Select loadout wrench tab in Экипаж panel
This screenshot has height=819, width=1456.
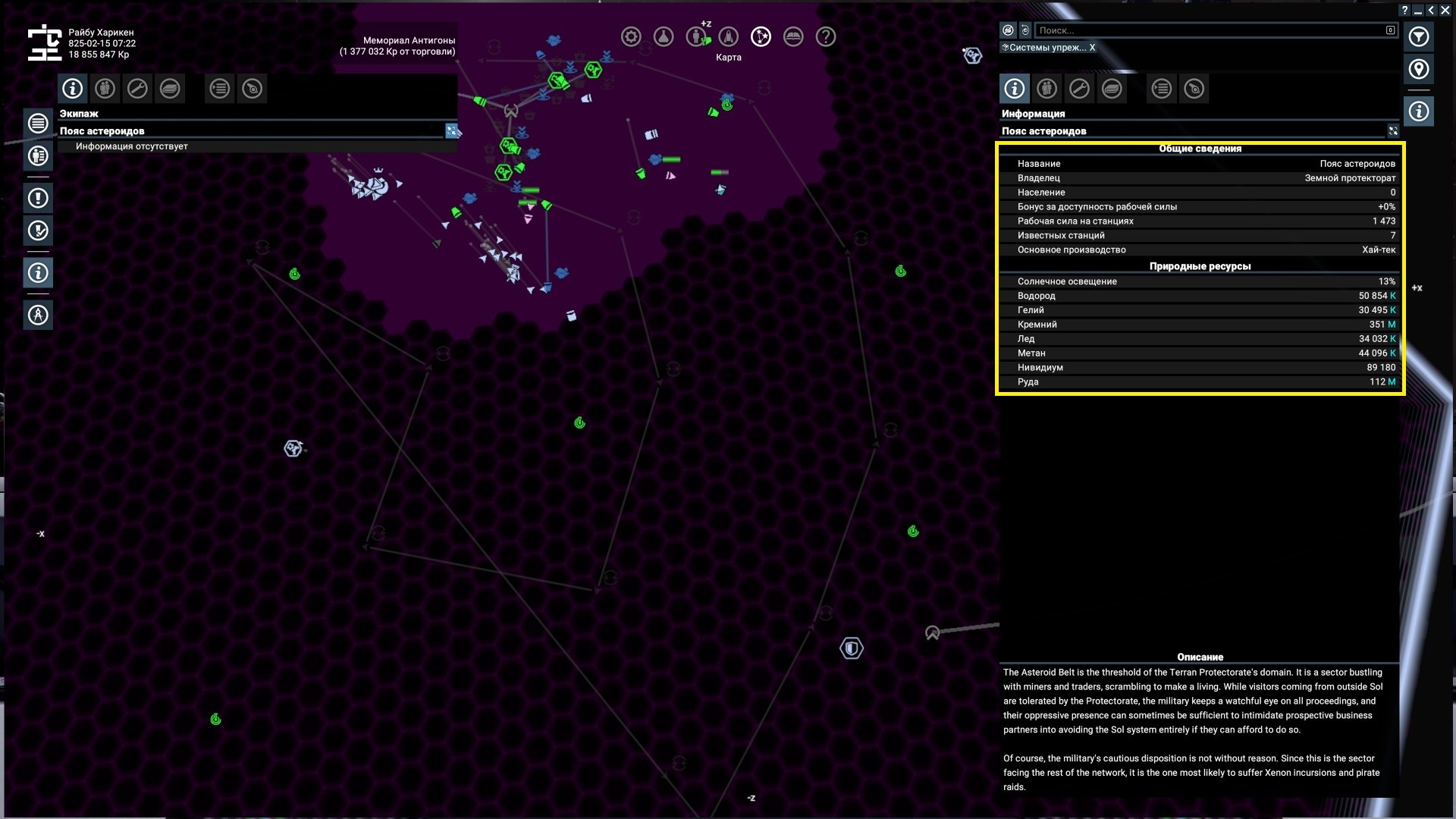[137, 89]
